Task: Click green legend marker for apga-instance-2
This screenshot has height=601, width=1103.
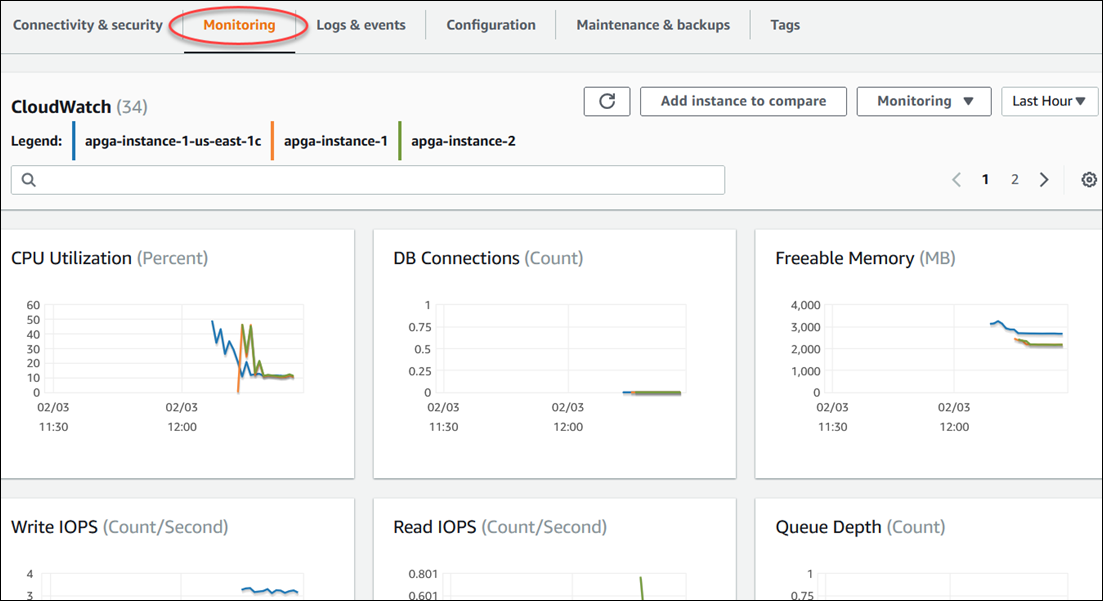Action: 400,141
